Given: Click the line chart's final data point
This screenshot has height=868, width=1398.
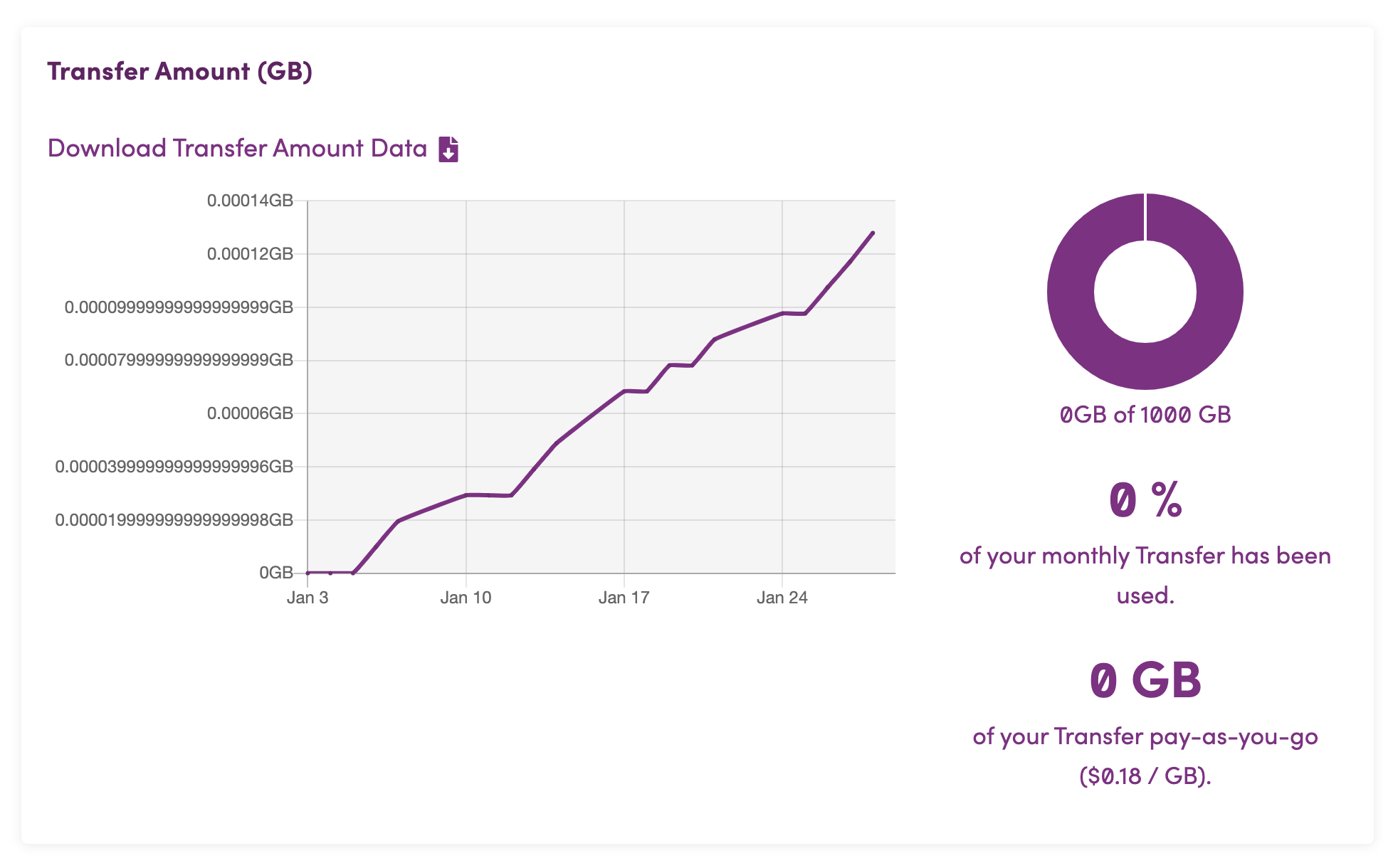Looking at the screenshot, I should tap(873, 233).
